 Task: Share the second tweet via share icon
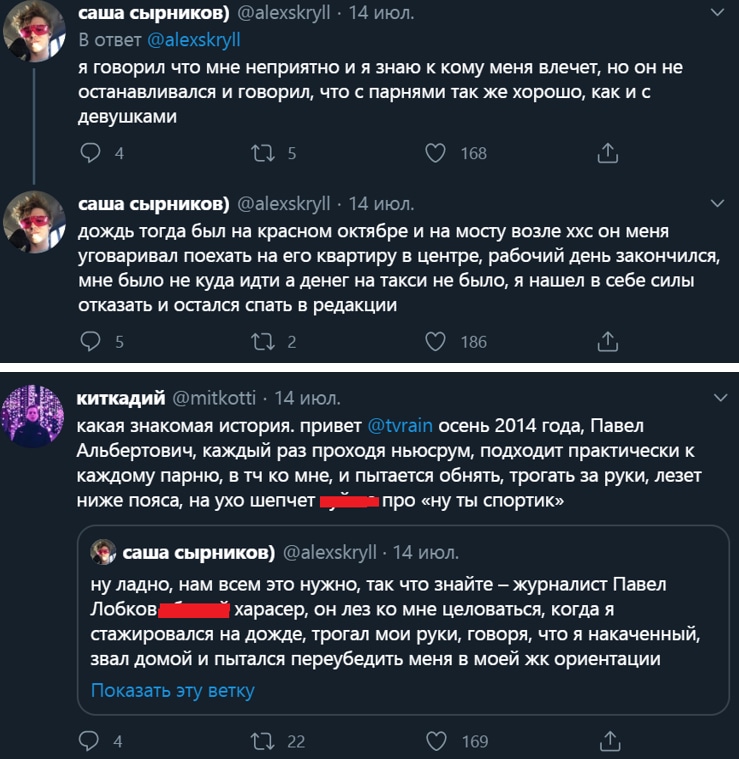[607, 342]
